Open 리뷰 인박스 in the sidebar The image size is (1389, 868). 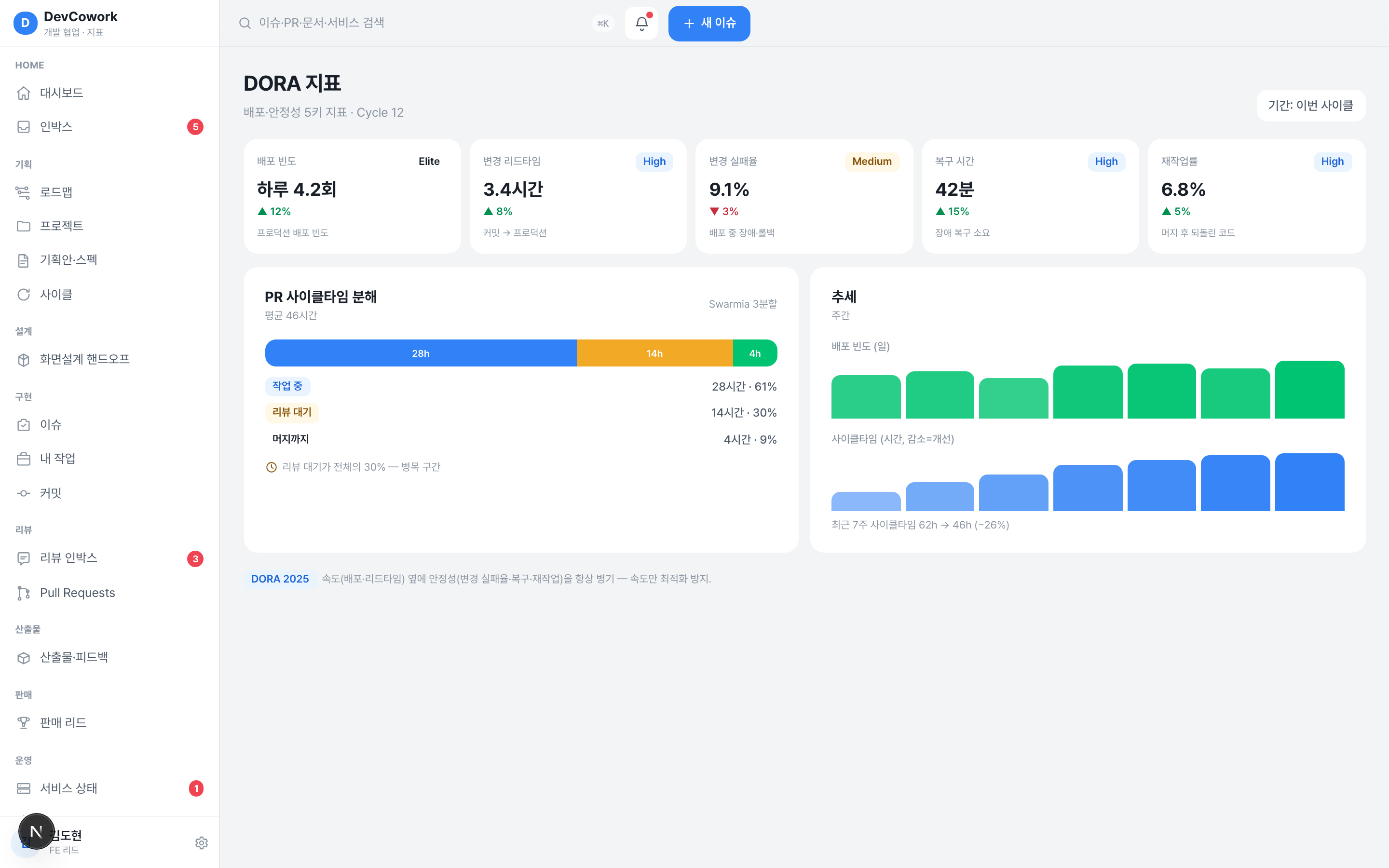click(x=109, y=558)
